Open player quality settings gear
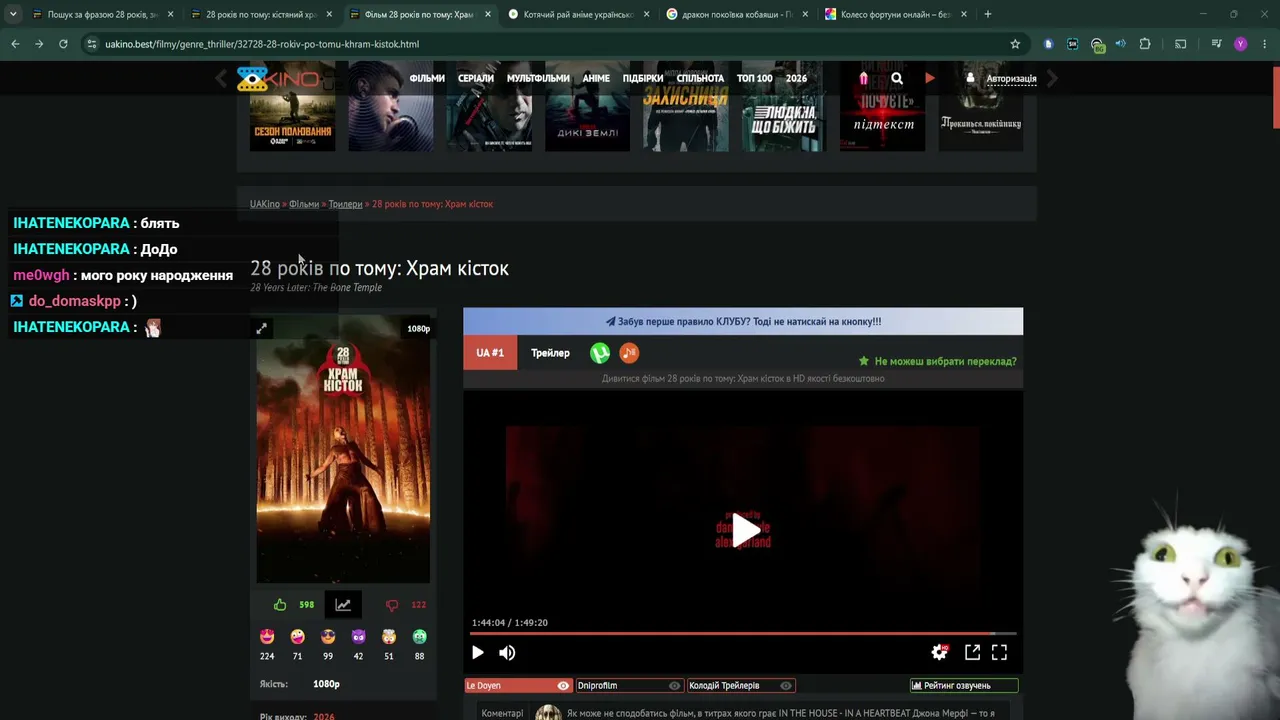The height and width of the screenshot is (720, 1280). point(939,652)
